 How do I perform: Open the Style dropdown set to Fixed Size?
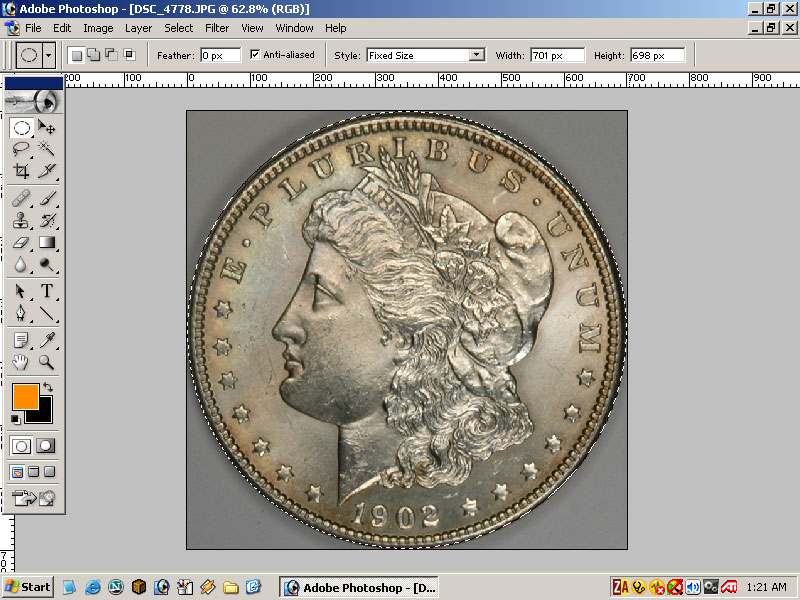coord(424,55)
